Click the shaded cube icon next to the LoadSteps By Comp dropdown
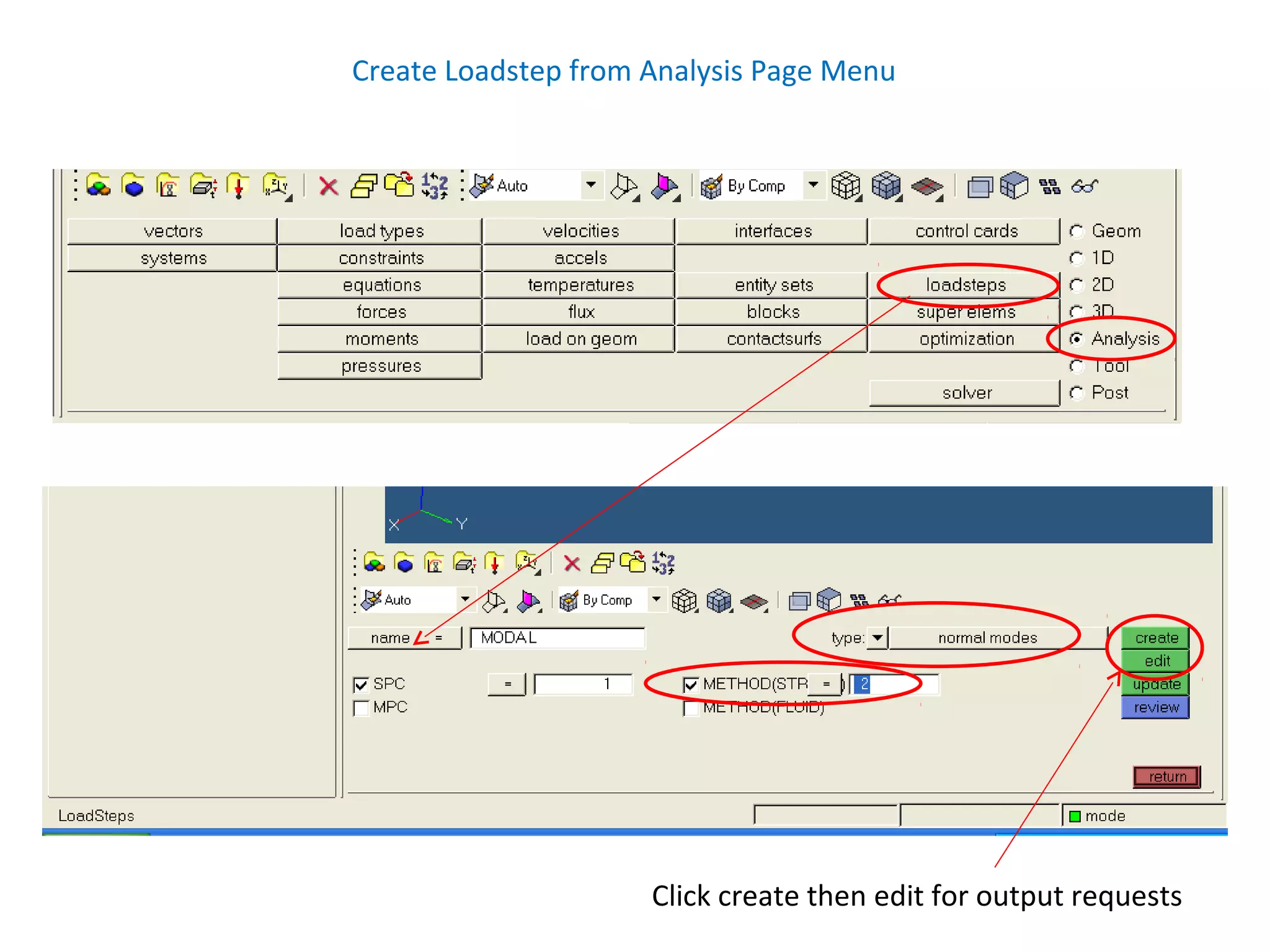Viewport: 1270px width, 952px height. [719, 601]
